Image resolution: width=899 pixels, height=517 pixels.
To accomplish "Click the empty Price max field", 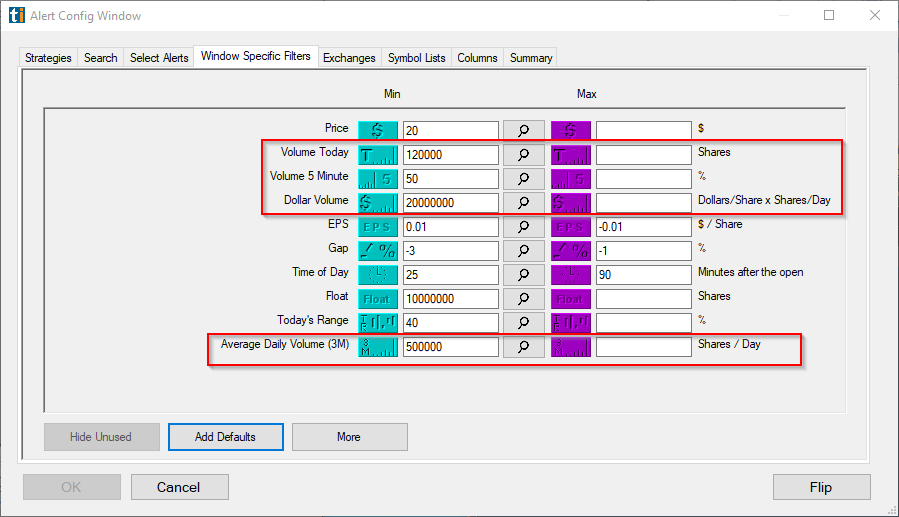I will click(x=644, y=130).
